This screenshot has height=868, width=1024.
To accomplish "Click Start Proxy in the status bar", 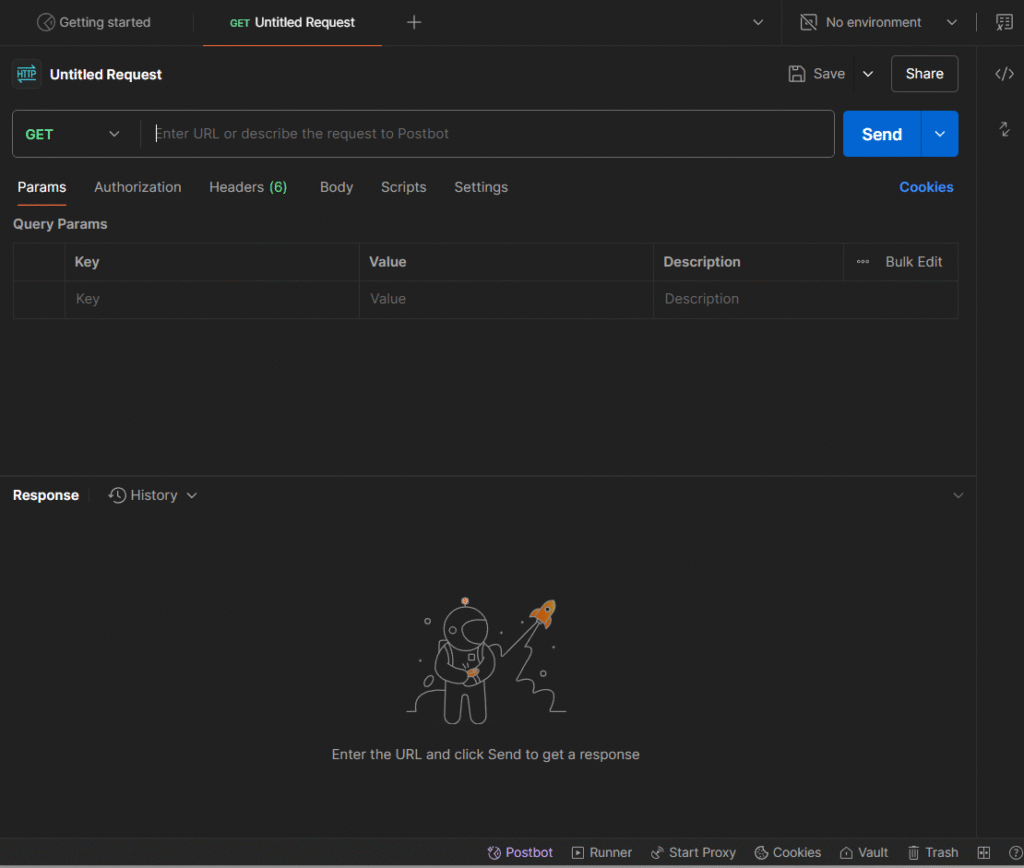I will [x=693, y=852].
